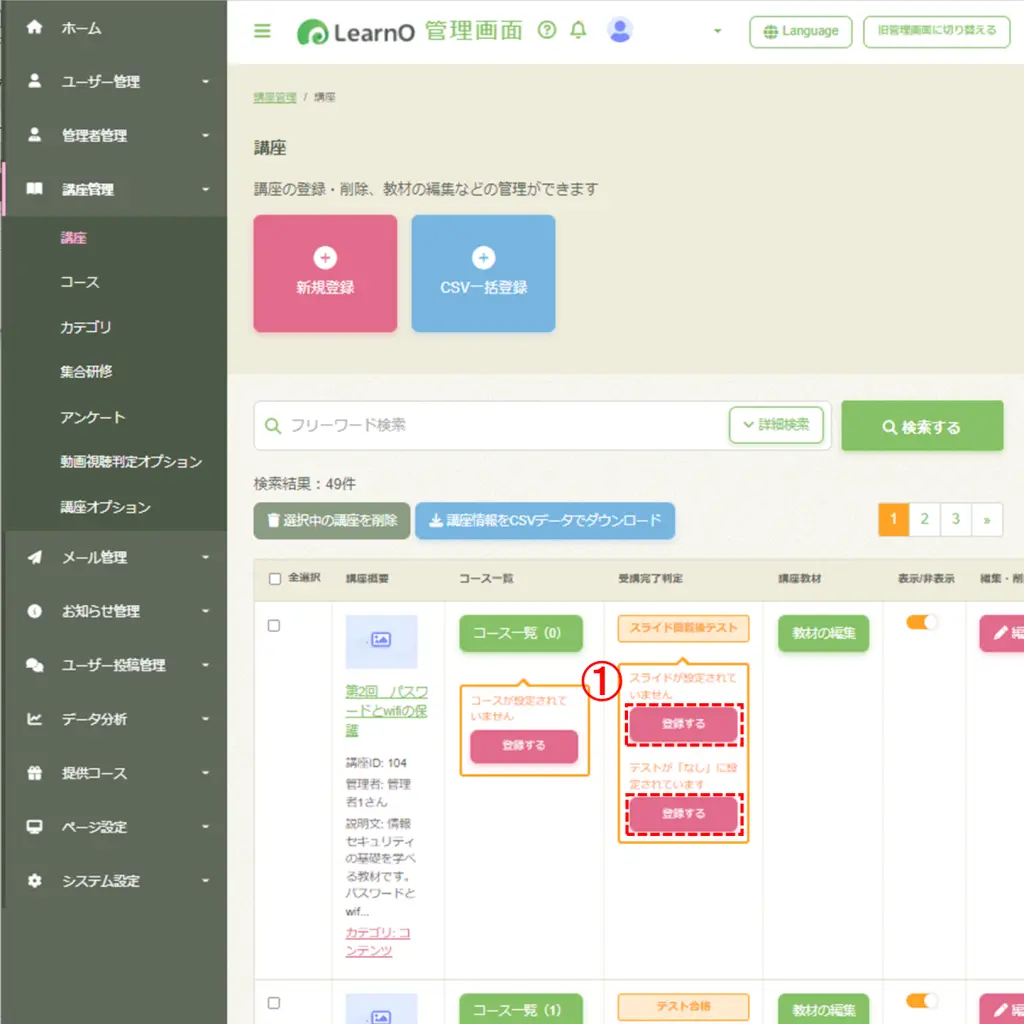Toggle visibility switch for first course
Image resolution: width=1024 pixels, height=1024 pixels.
coord(921,622)
